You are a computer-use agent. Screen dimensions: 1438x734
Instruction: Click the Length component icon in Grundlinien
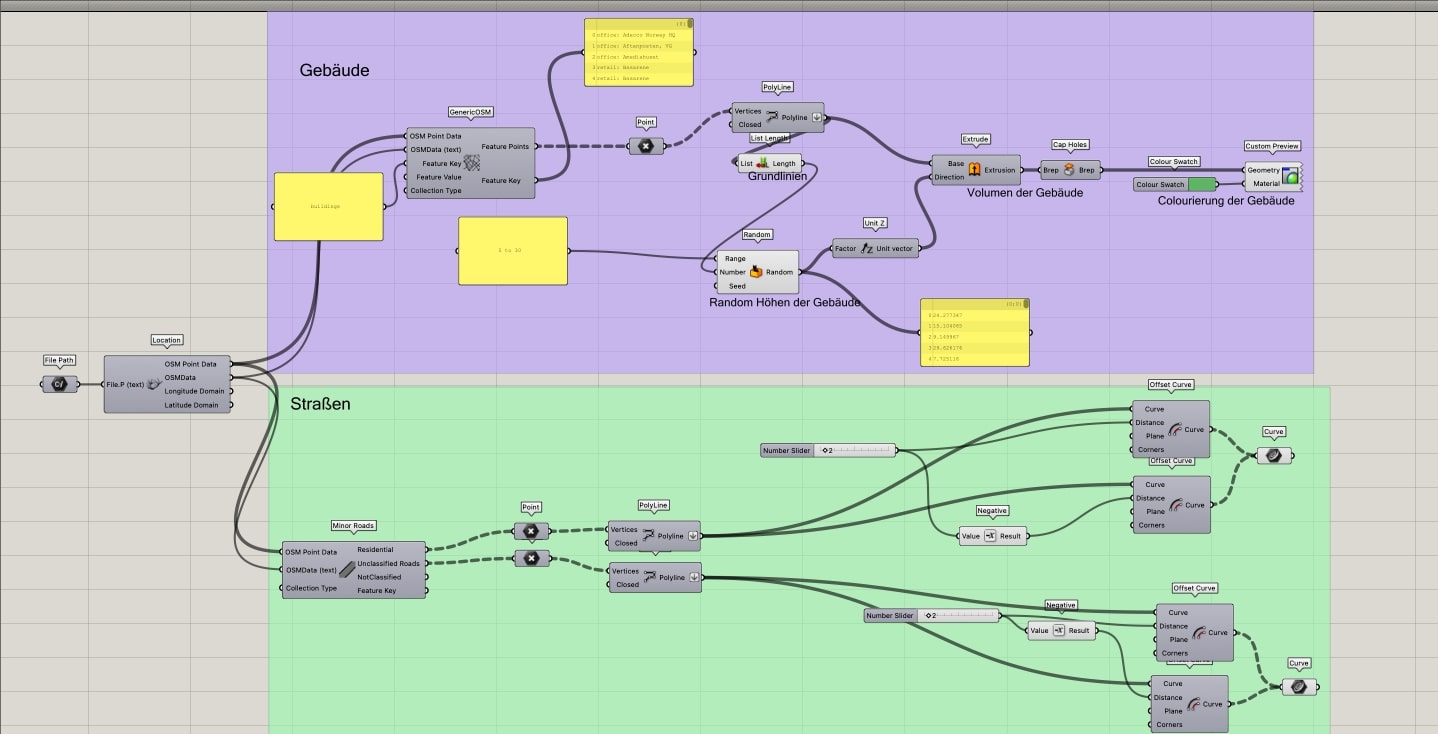tap(763, 163)
